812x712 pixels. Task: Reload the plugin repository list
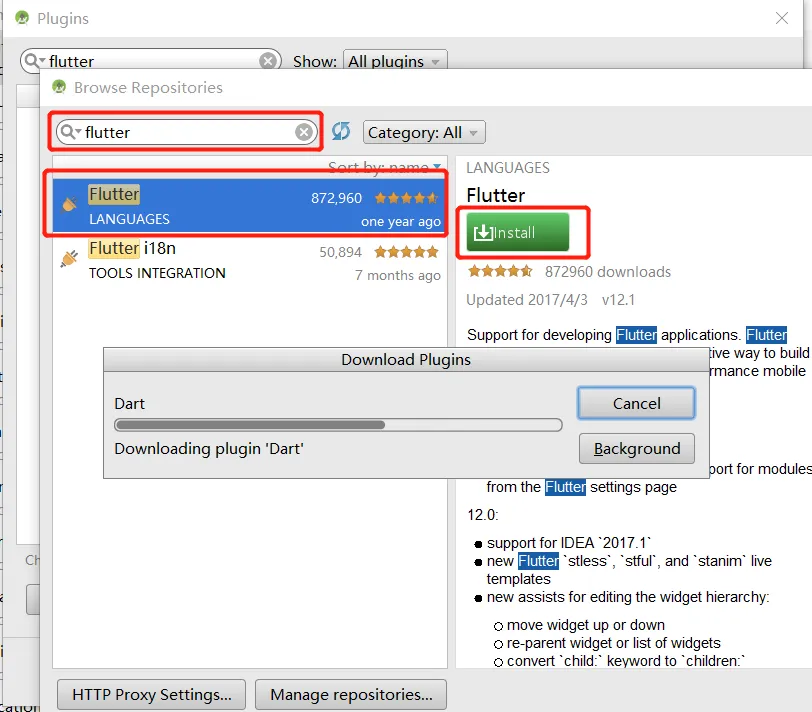point(341,131)
